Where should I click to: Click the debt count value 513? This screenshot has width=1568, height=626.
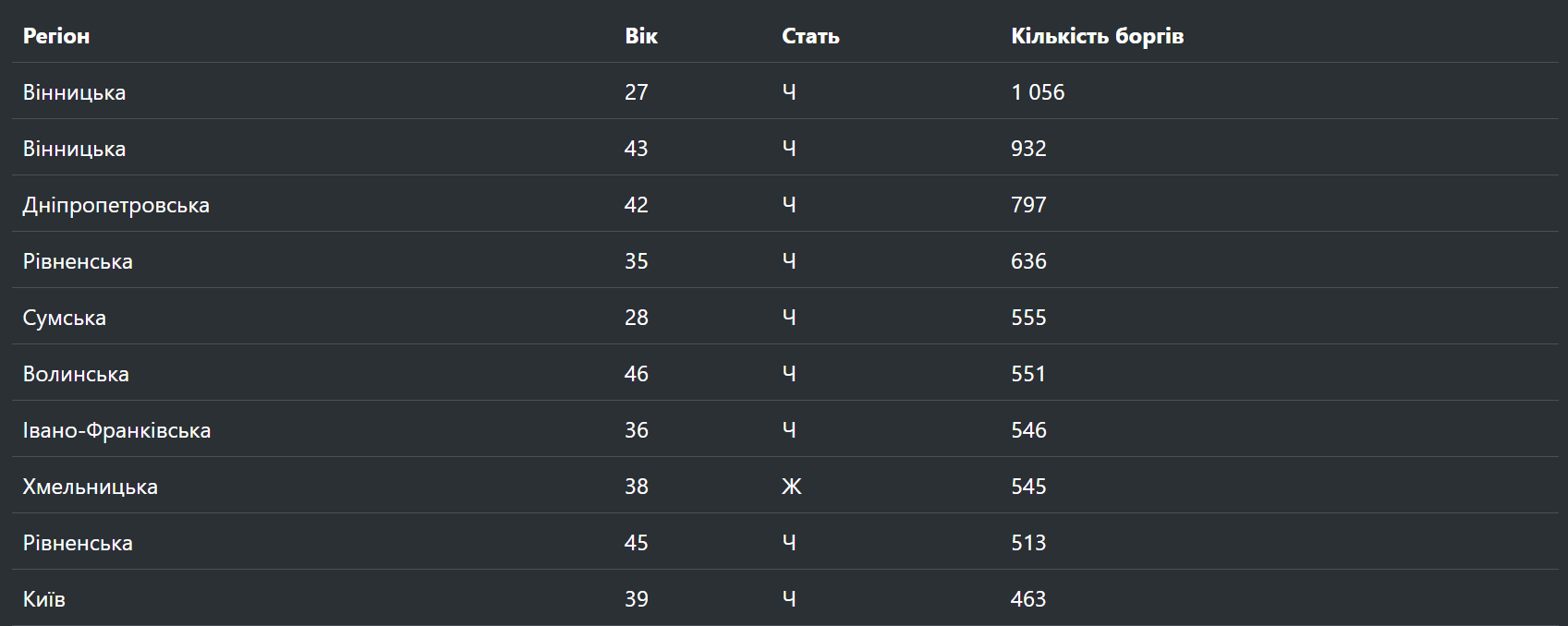tap(1028, 543)
